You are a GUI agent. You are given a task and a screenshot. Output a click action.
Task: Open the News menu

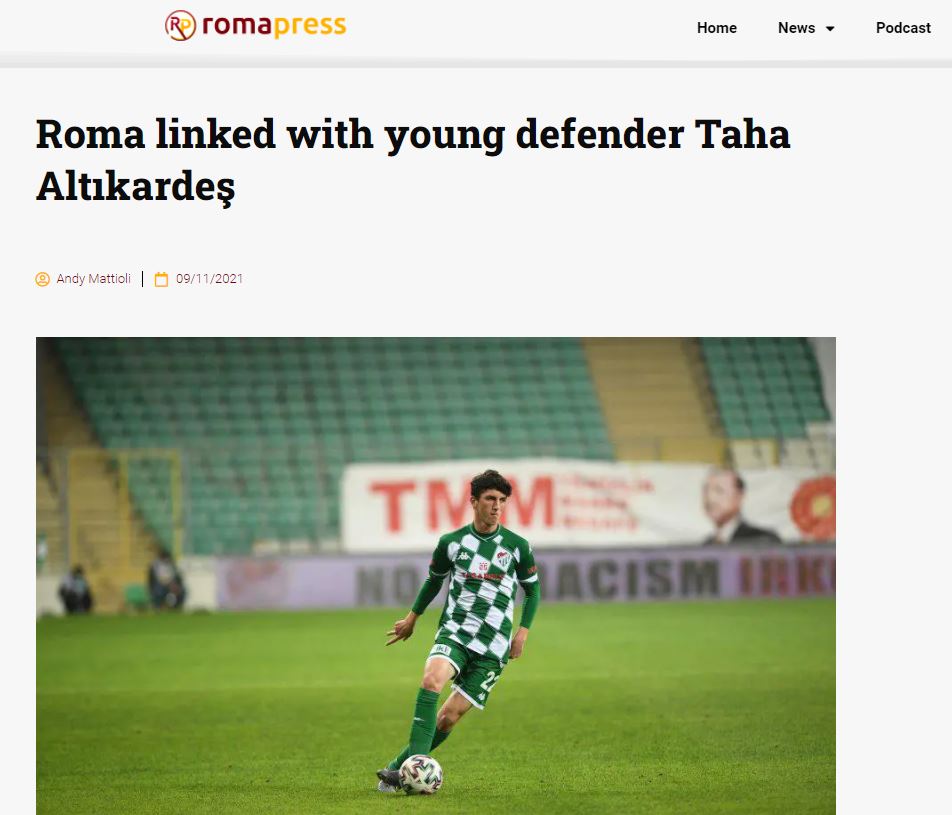click(797, 28)
